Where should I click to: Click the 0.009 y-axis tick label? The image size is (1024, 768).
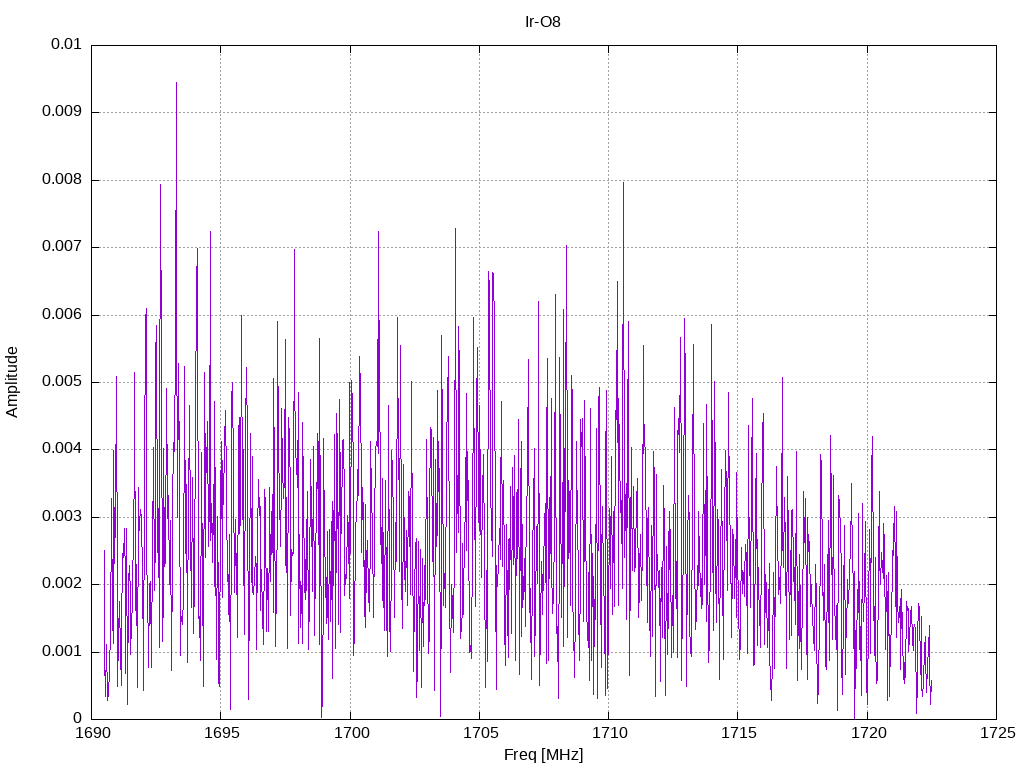coord(62,112)
